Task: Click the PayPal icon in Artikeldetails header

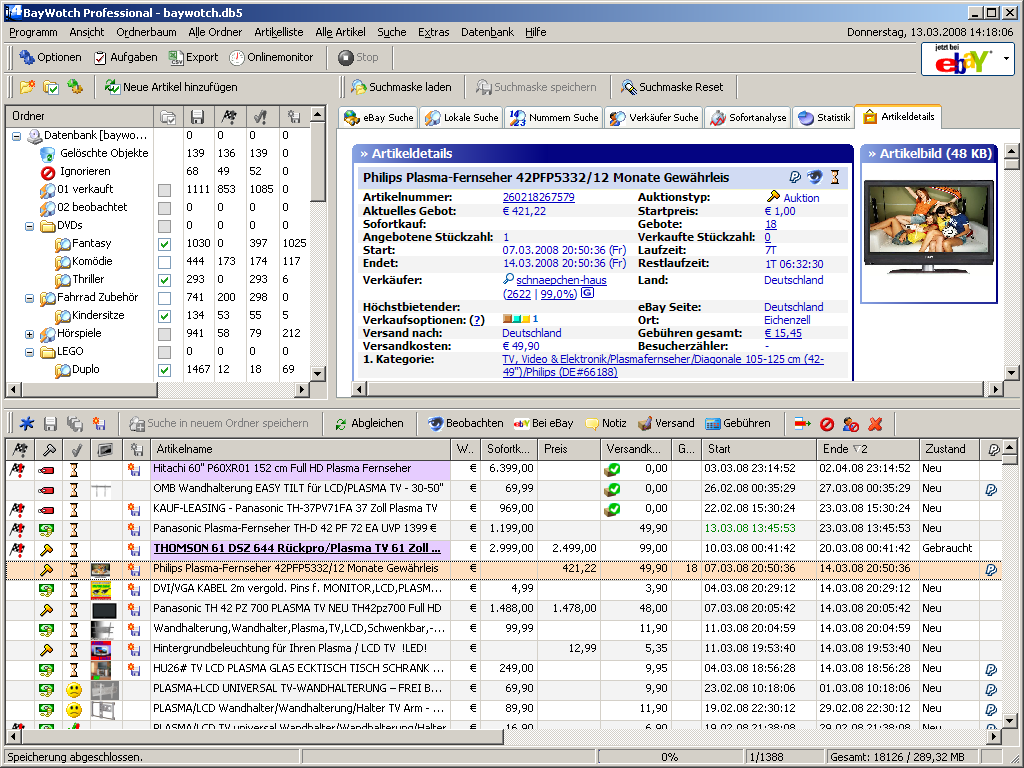Action: pos(795,177)
